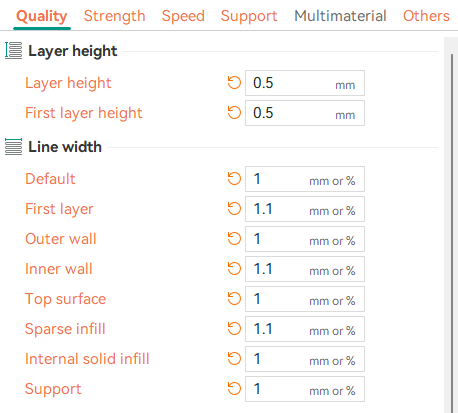Screen dimensions: 458x413
Task: Reset the Internal solid infill line width
Action: pos(234,359)
